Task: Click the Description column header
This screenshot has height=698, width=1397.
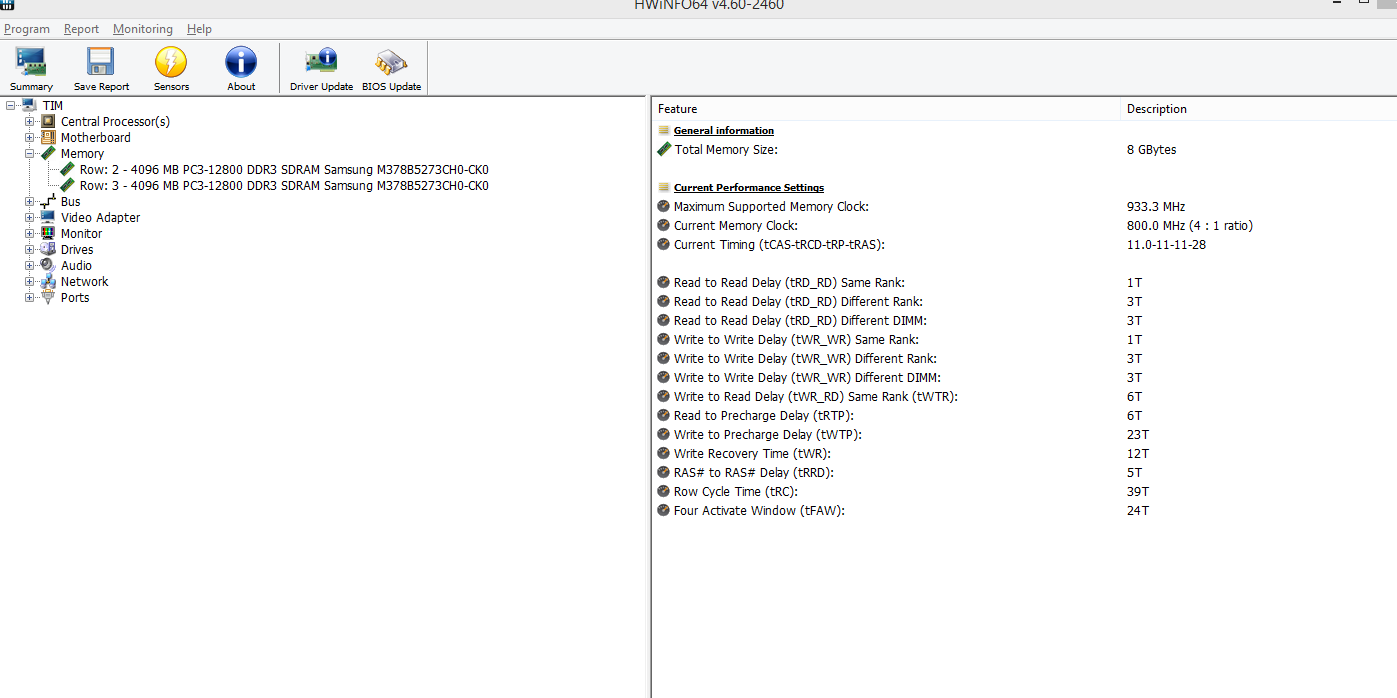Action: coord(1259,108)
